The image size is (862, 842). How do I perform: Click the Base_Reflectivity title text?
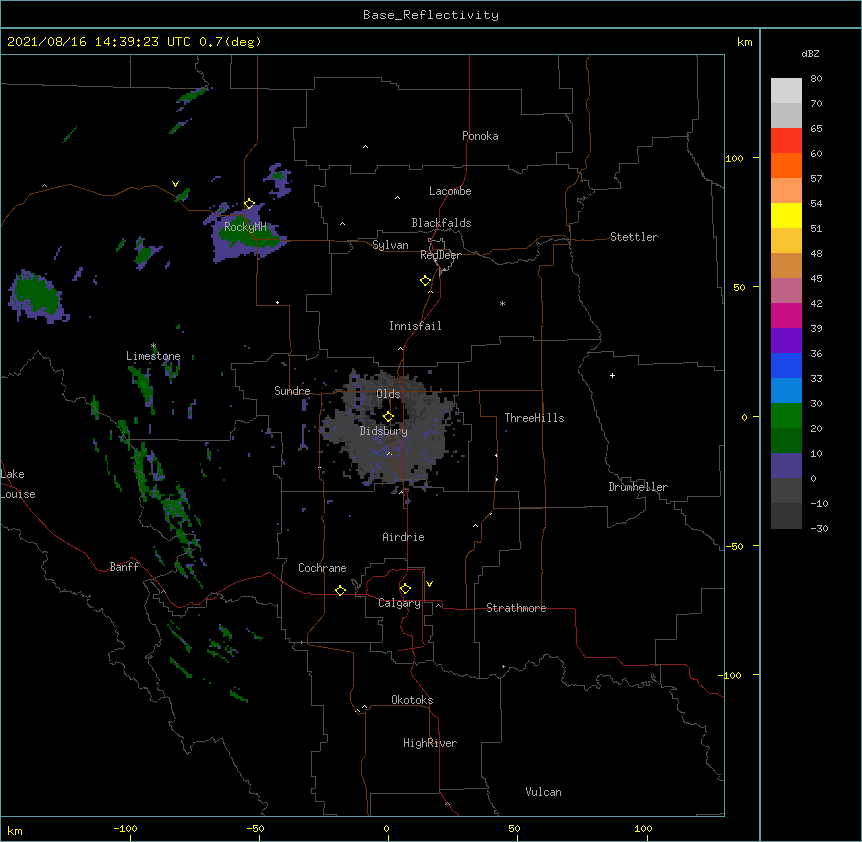point(431,15)
